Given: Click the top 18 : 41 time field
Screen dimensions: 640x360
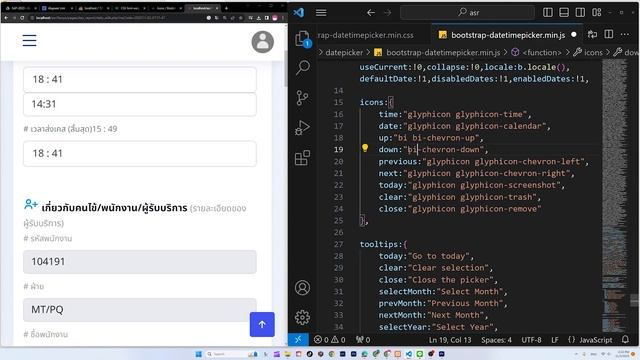Looking at the screenshot, I should (x=140, y=80).
